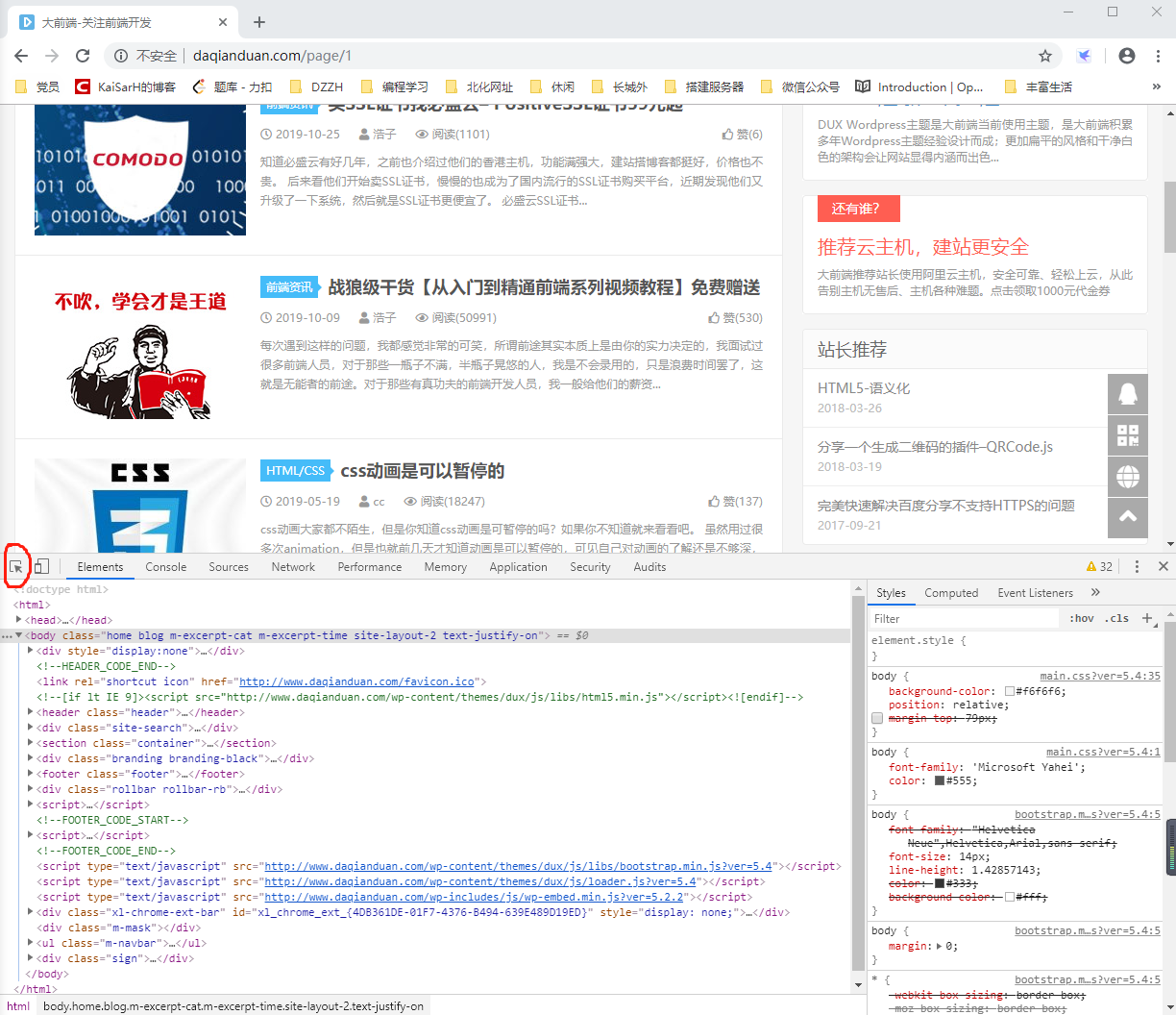Expand the margin shorthand triangle in Styles

939,946
